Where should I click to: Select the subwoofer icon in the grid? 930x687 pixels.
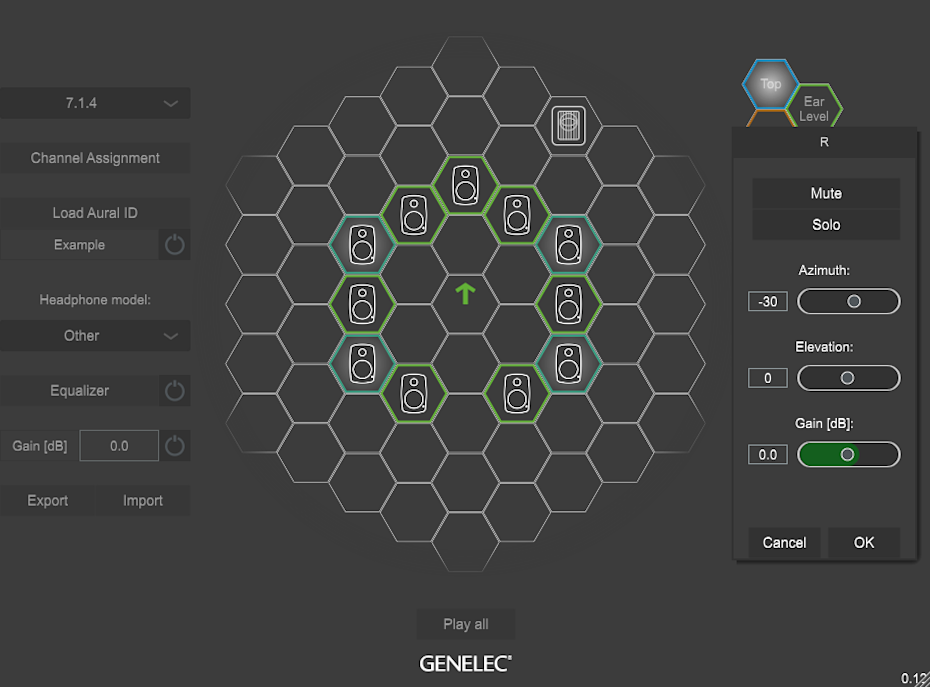point(568,126)
